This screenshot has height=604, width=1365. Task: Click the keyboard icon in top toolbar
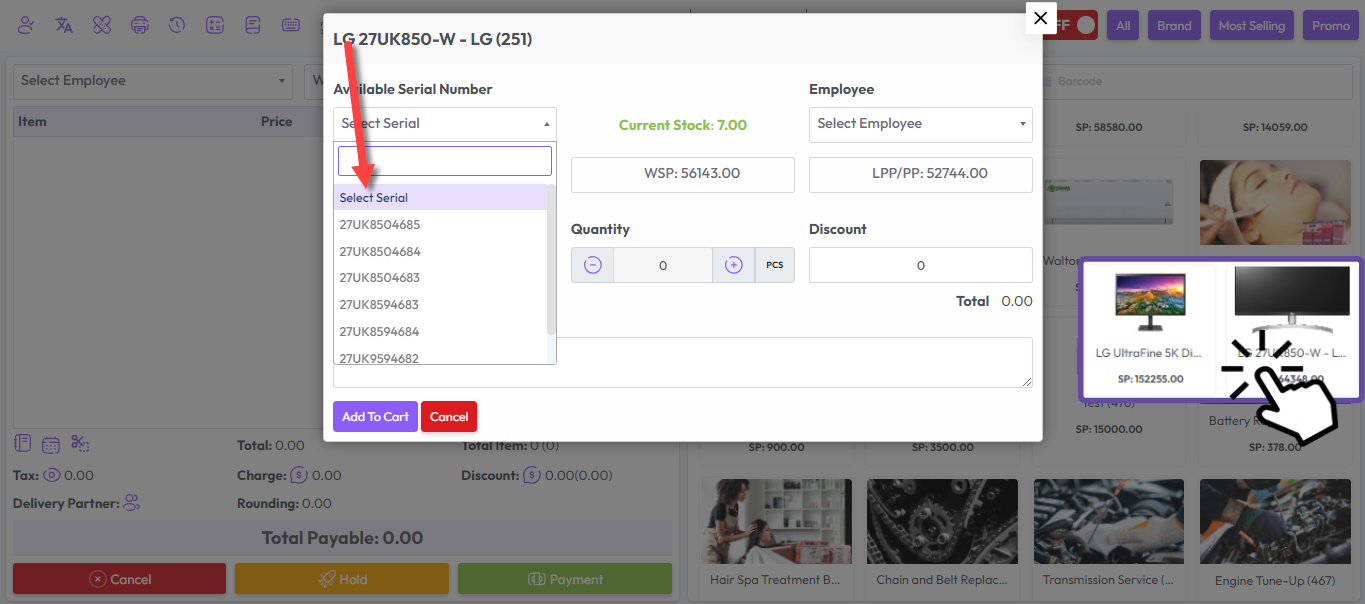click(x=291, y=25)
